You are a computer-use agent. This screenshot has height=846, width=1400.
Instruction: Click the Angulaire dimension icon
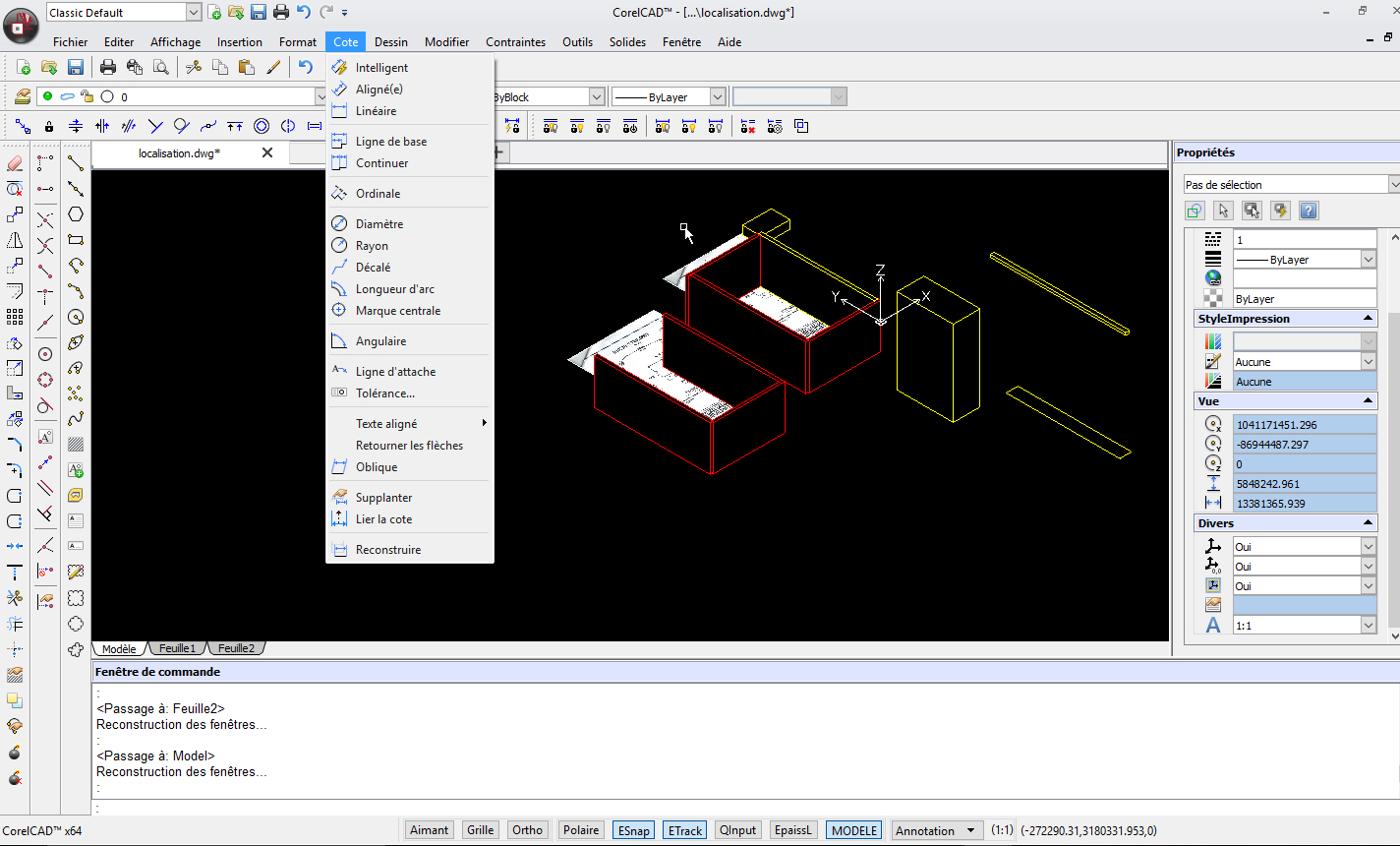coord(339,341)
